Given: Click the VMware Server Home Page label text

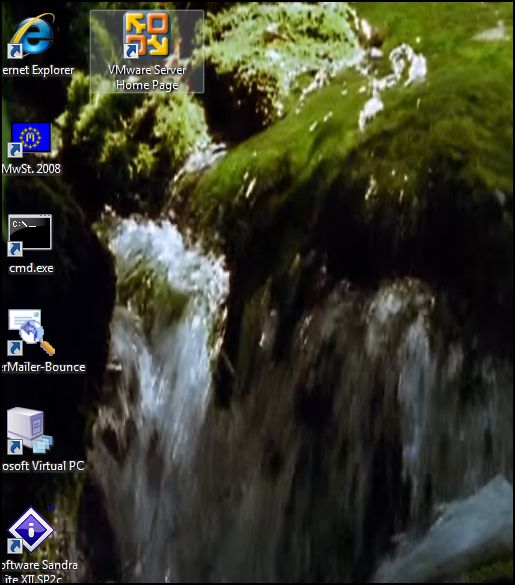Looking at the screenshot, I should pyautogui.click(x=147, y=78).
